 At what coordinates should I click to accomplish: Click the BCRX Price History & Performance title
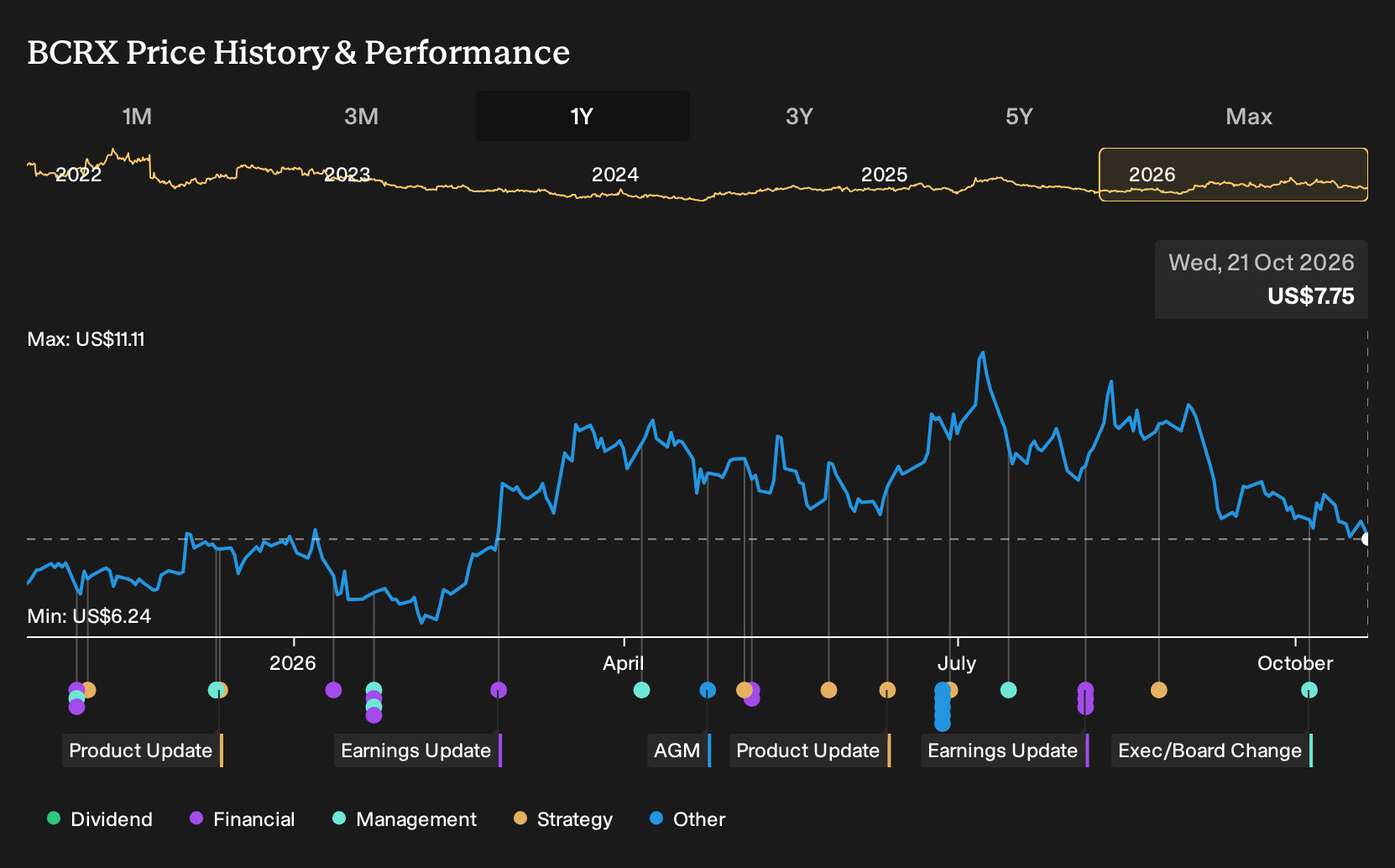click(299, 52)
